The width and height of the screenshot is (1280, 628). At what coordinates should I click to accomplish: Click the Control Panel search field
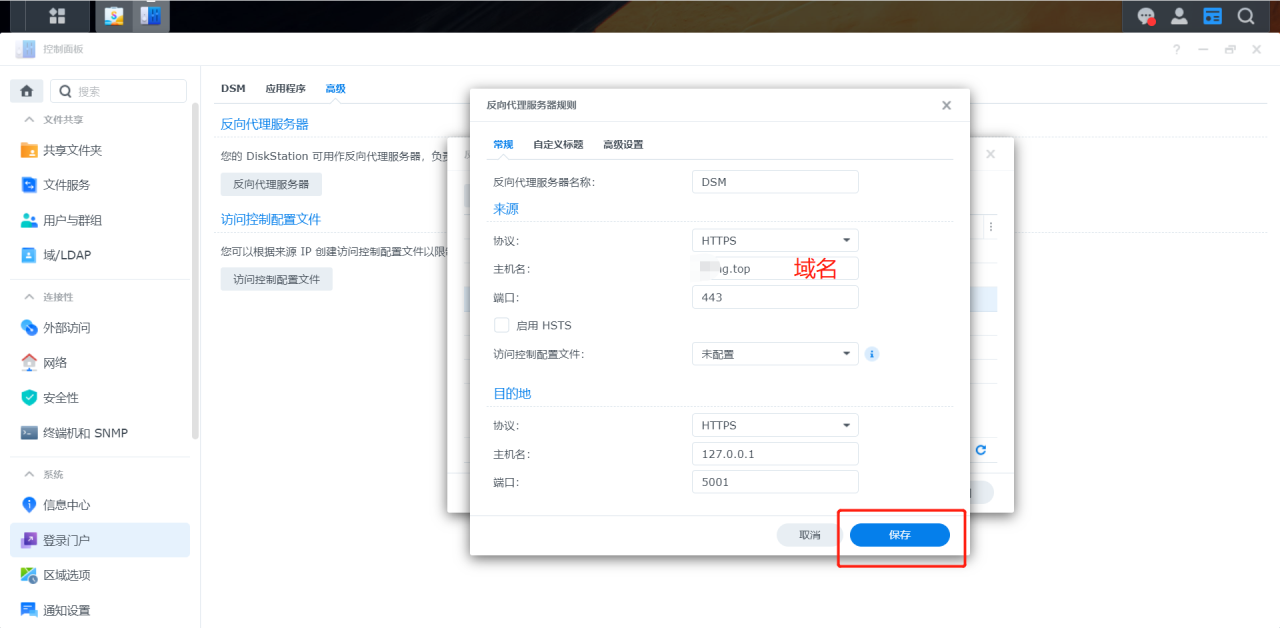118,91
